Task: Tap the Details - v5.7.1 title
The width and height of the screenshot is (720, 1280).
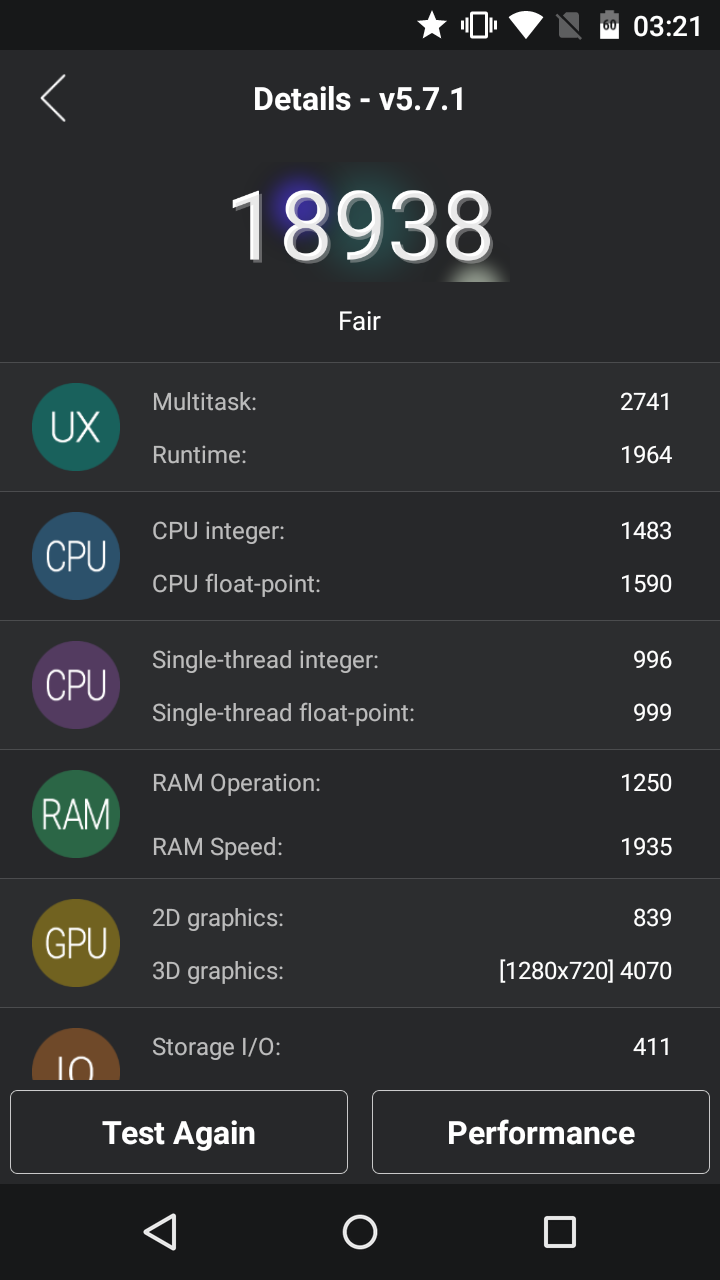Action: pos(359,99)
